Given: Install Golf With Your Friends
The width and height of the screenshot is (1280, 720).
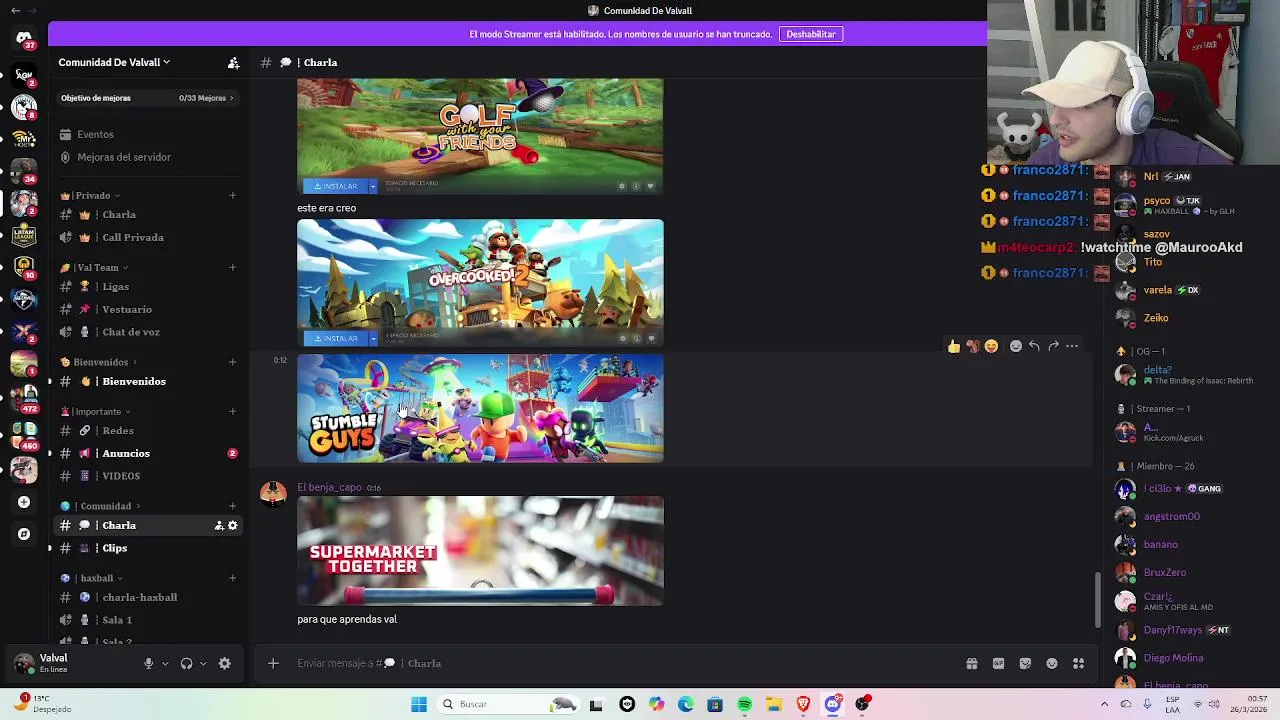Looking at the screenshot, I should click(x=336, y=186).
